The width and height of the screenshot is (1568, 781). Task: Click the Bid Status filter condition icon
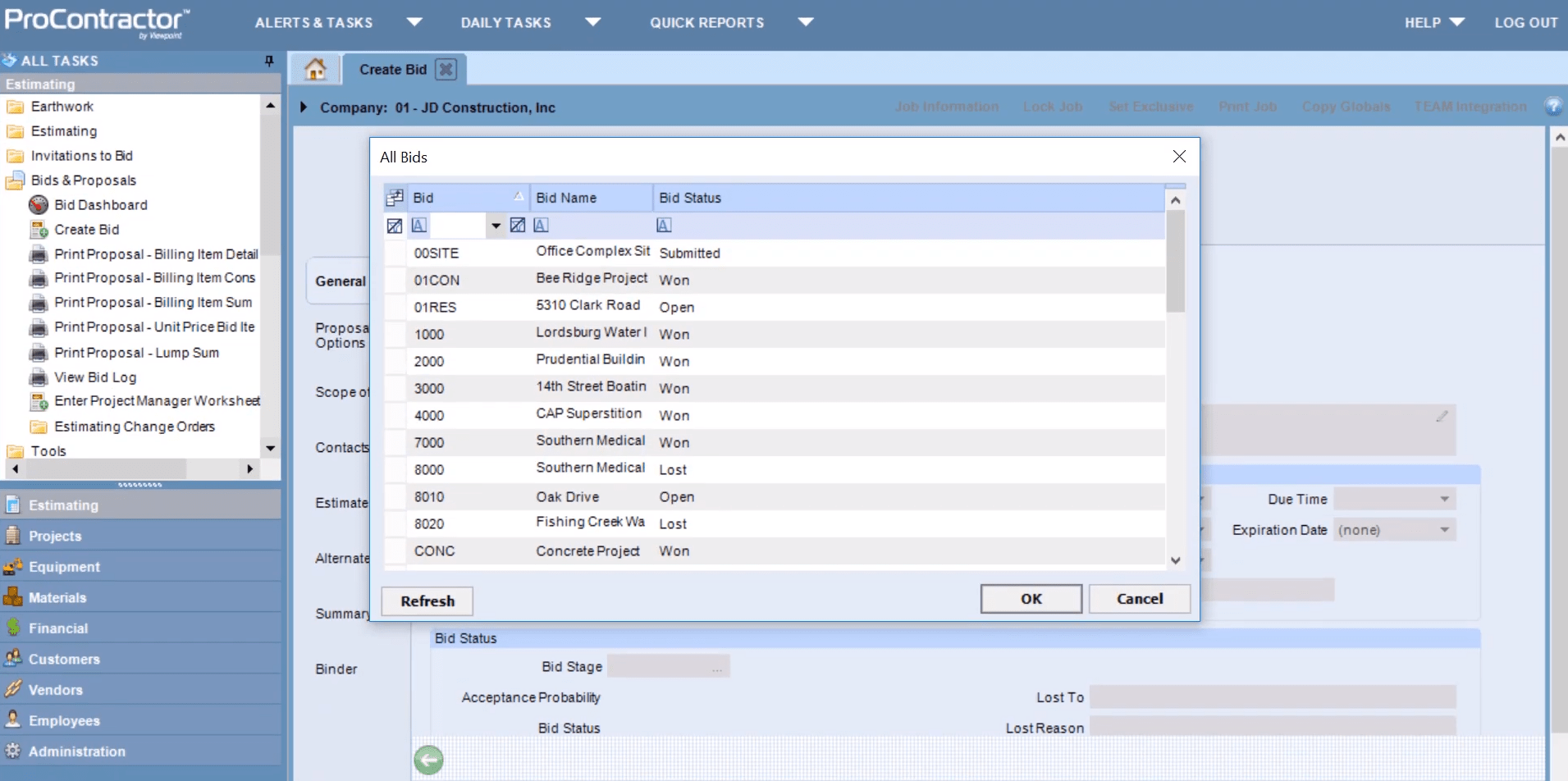(664, 226)
